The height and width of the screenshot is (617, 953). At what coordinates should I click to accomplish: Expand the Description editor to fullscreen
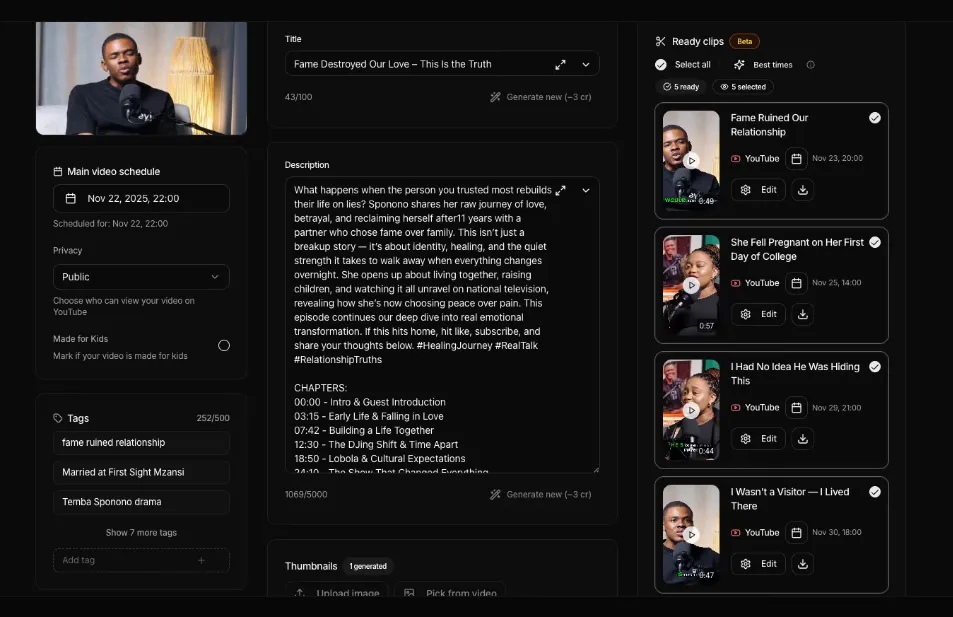[x=560, y=190]
